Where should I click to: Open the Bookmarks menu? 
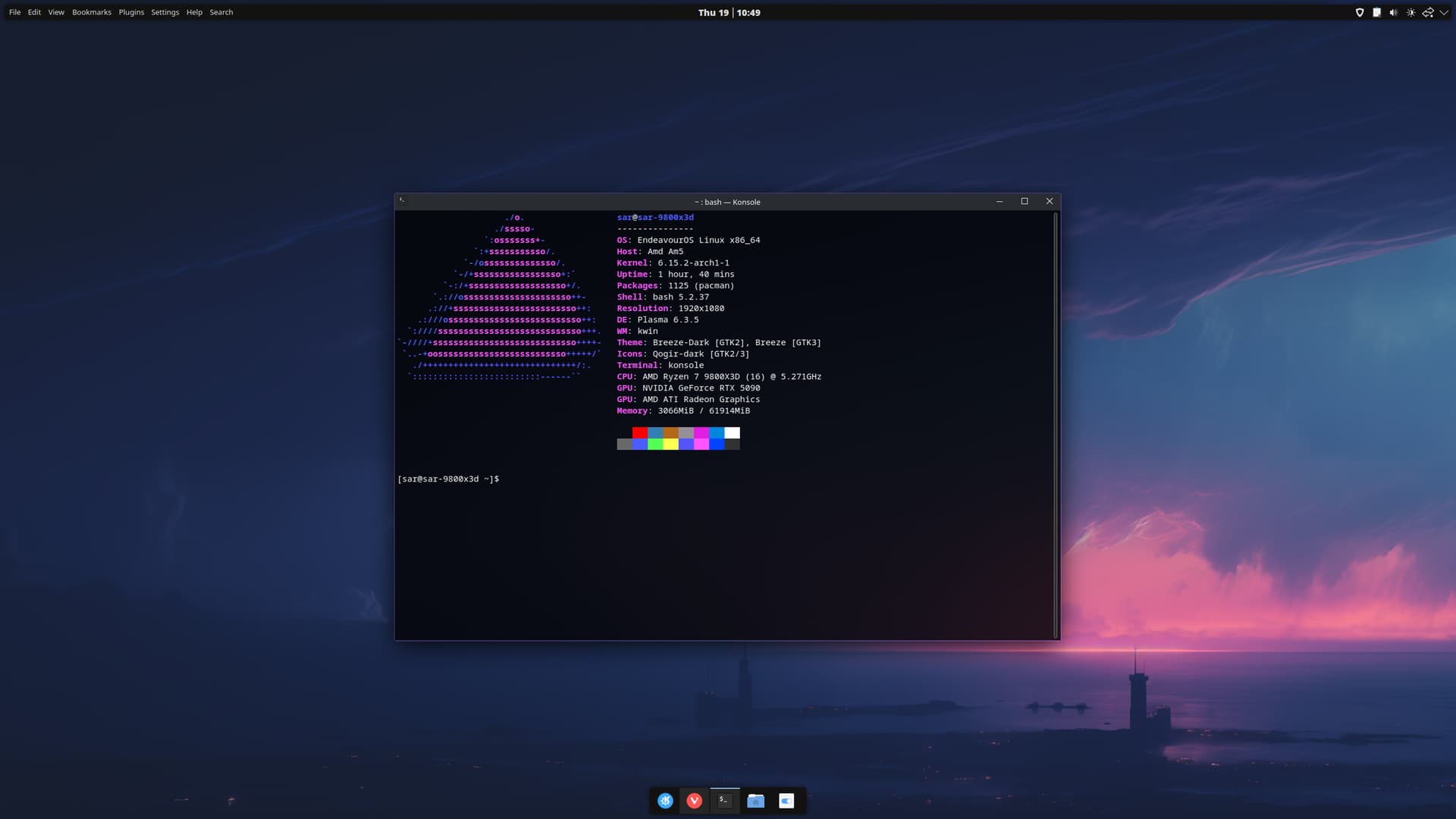pyautogui.click(x=92, y=12)
